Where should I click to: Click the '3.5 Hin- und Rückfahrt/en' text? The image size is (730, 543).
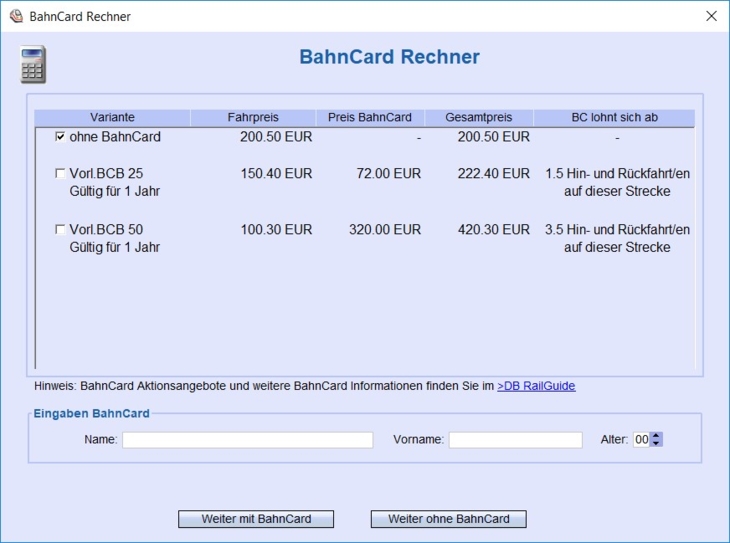point(617,230)
